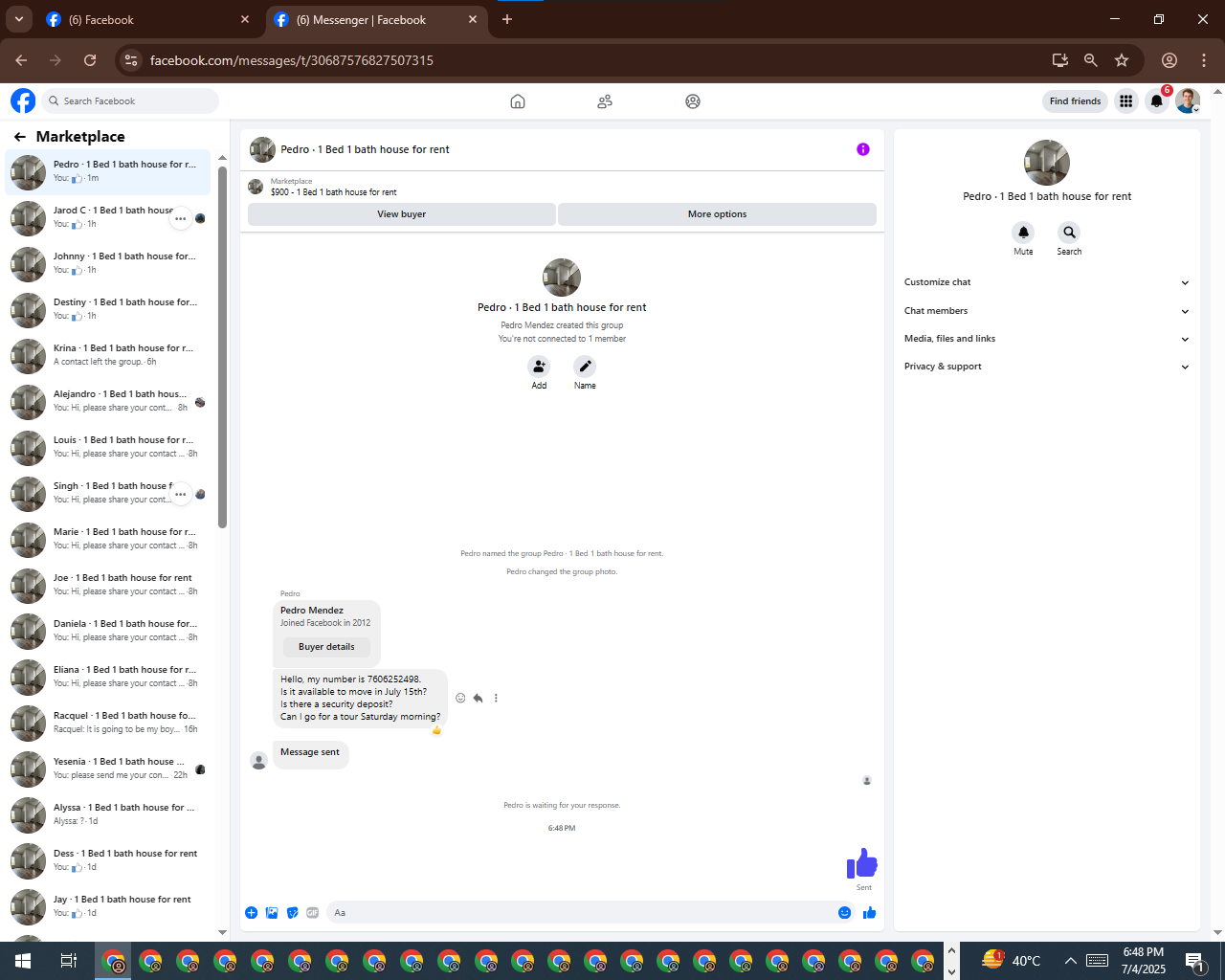Expand Privacy & support section

[x=1046, y=367]
